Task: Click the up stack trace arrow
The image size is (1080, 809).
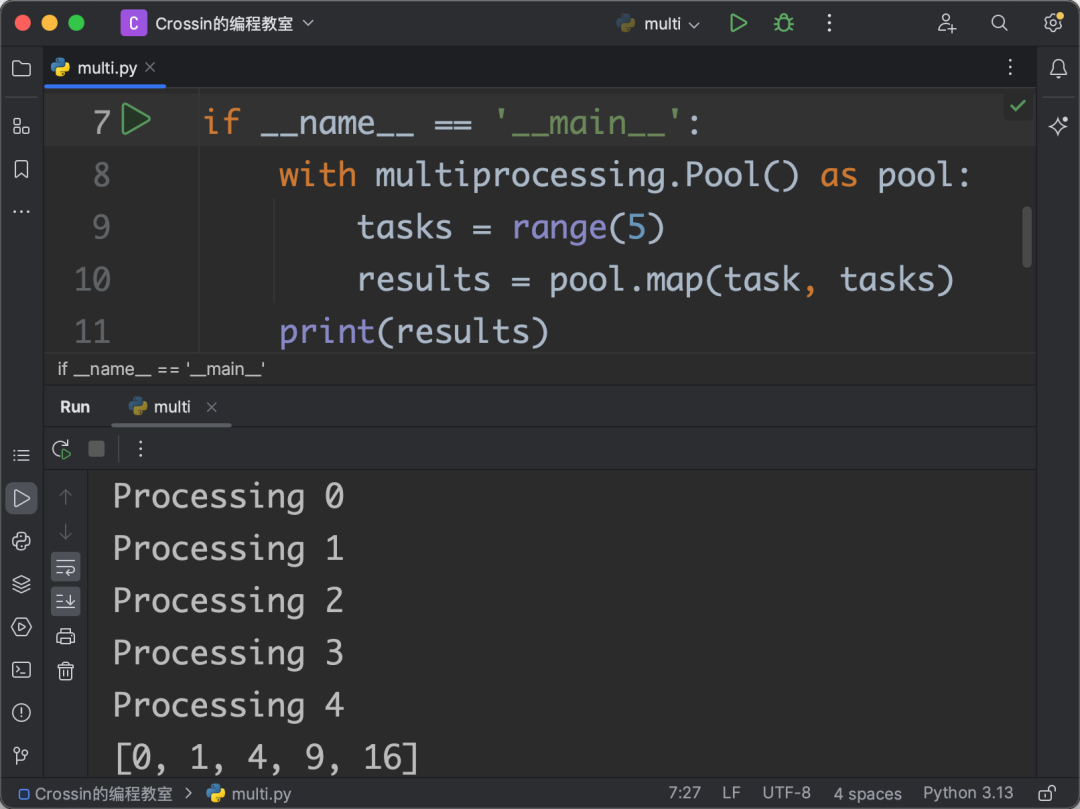Action: [x=65, y=497]
